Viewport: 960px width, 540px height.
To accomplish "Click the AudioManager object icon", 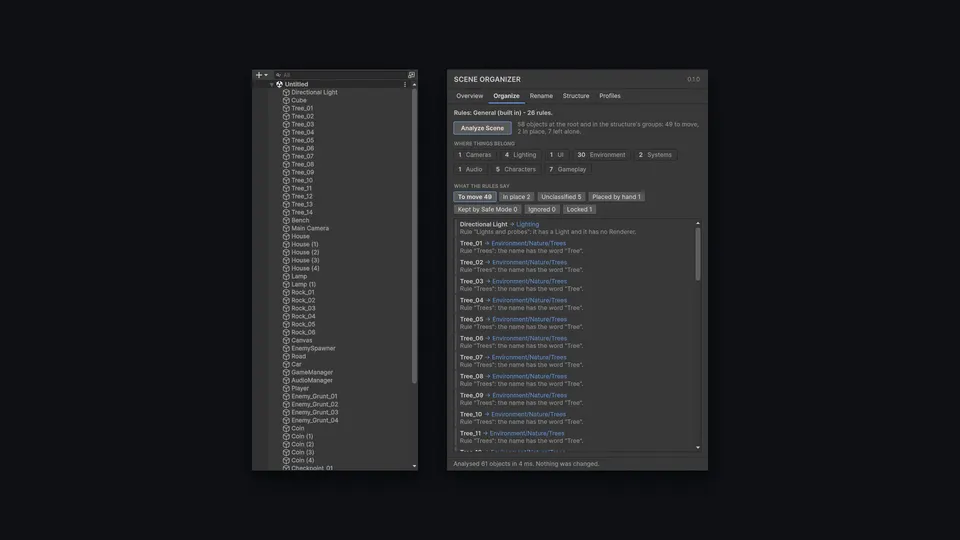I will click(x=286, y=380).
